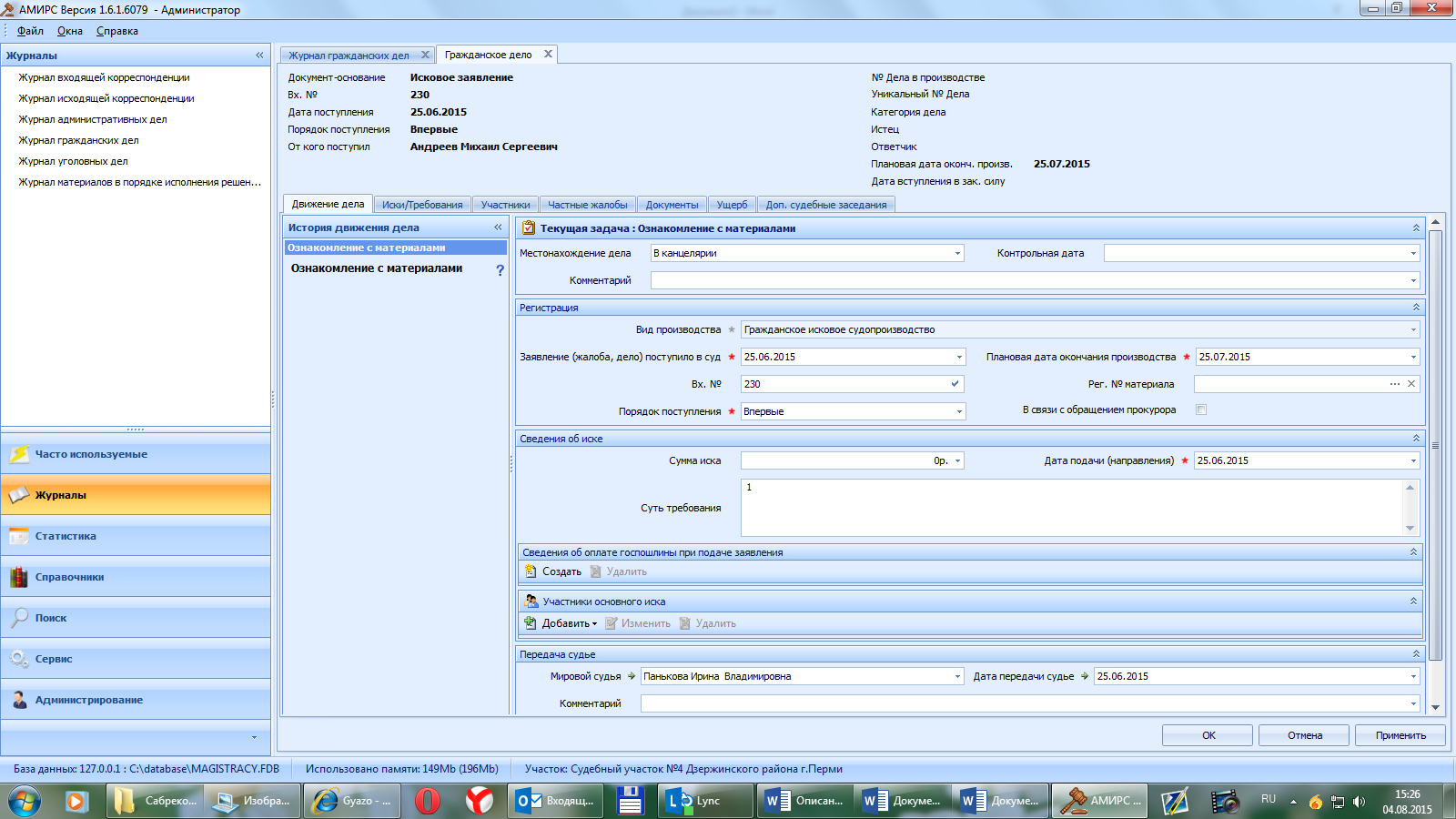Select Ознакомление с материалами history row
1456x819 pixels.
point(395,248)
